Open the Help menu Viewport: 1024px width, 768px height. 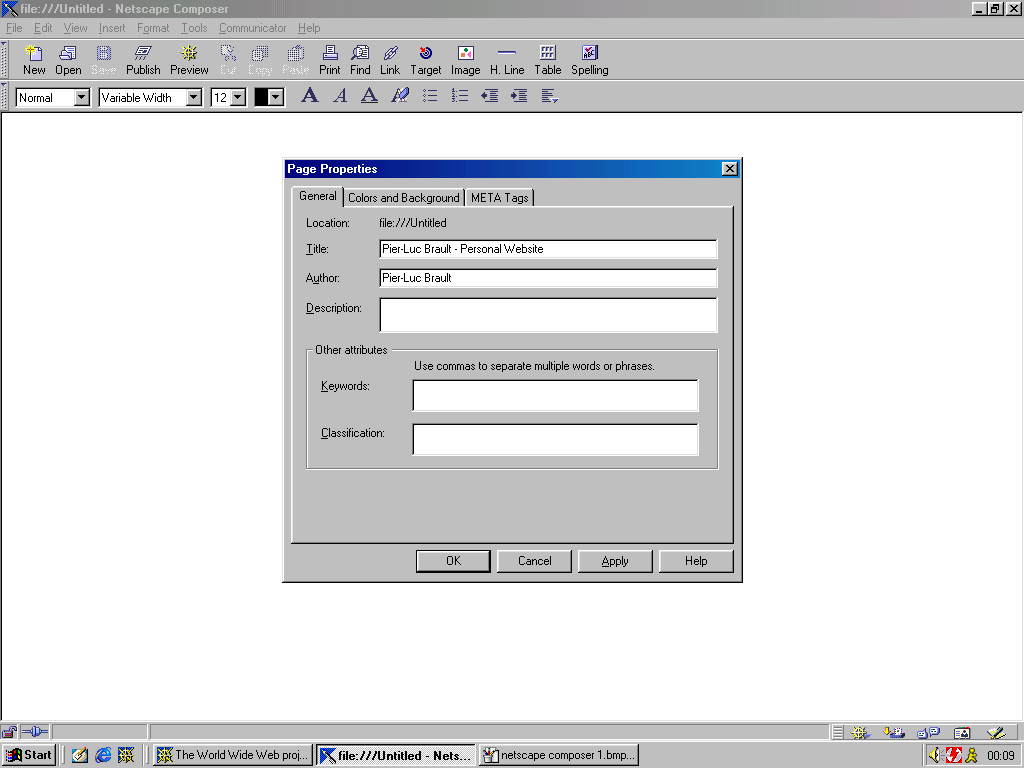click(x=309, y=28)
